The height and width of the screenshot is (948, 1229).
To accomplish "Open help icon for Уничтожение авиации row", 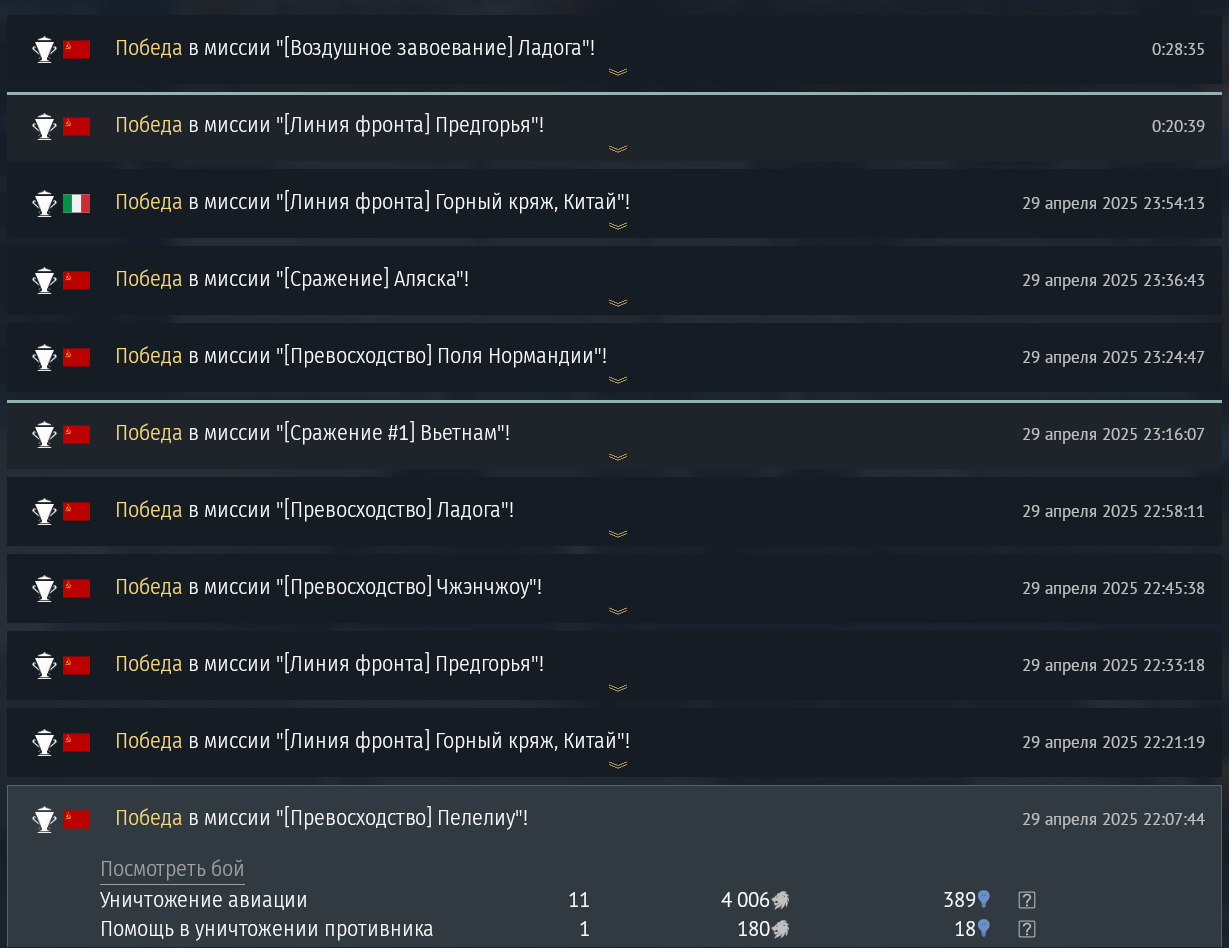I will (x=1026, y=900).
